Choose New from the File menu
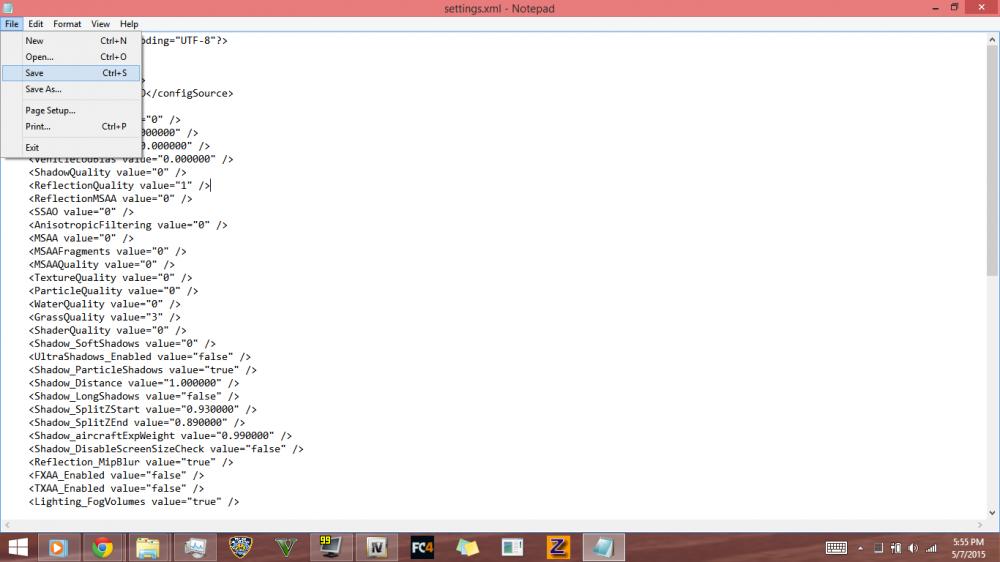 [x=71, y=40]
